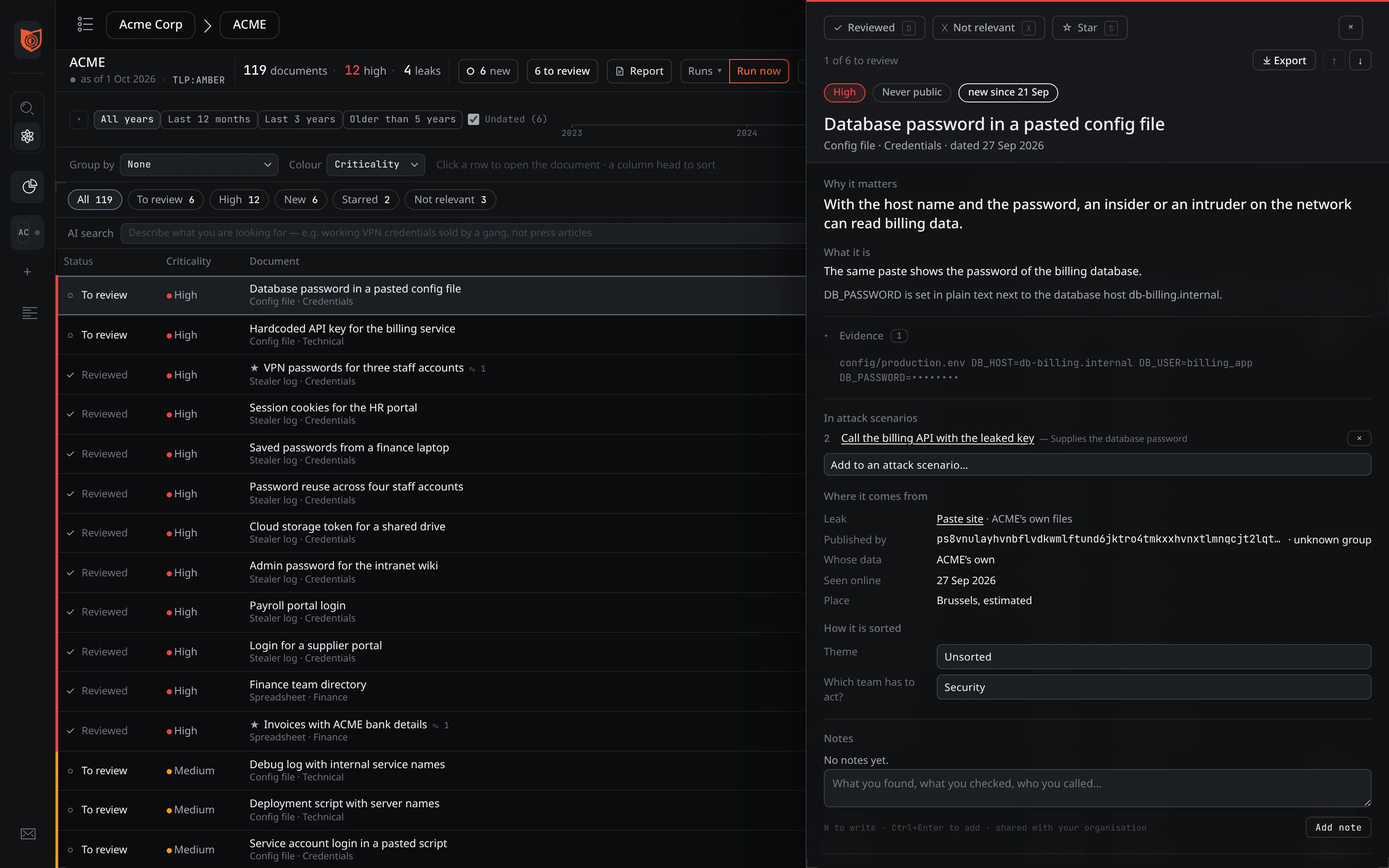The height and width of the screenshot is (868, 1389).
Task: Star this document
Action: click(1089, 27)
